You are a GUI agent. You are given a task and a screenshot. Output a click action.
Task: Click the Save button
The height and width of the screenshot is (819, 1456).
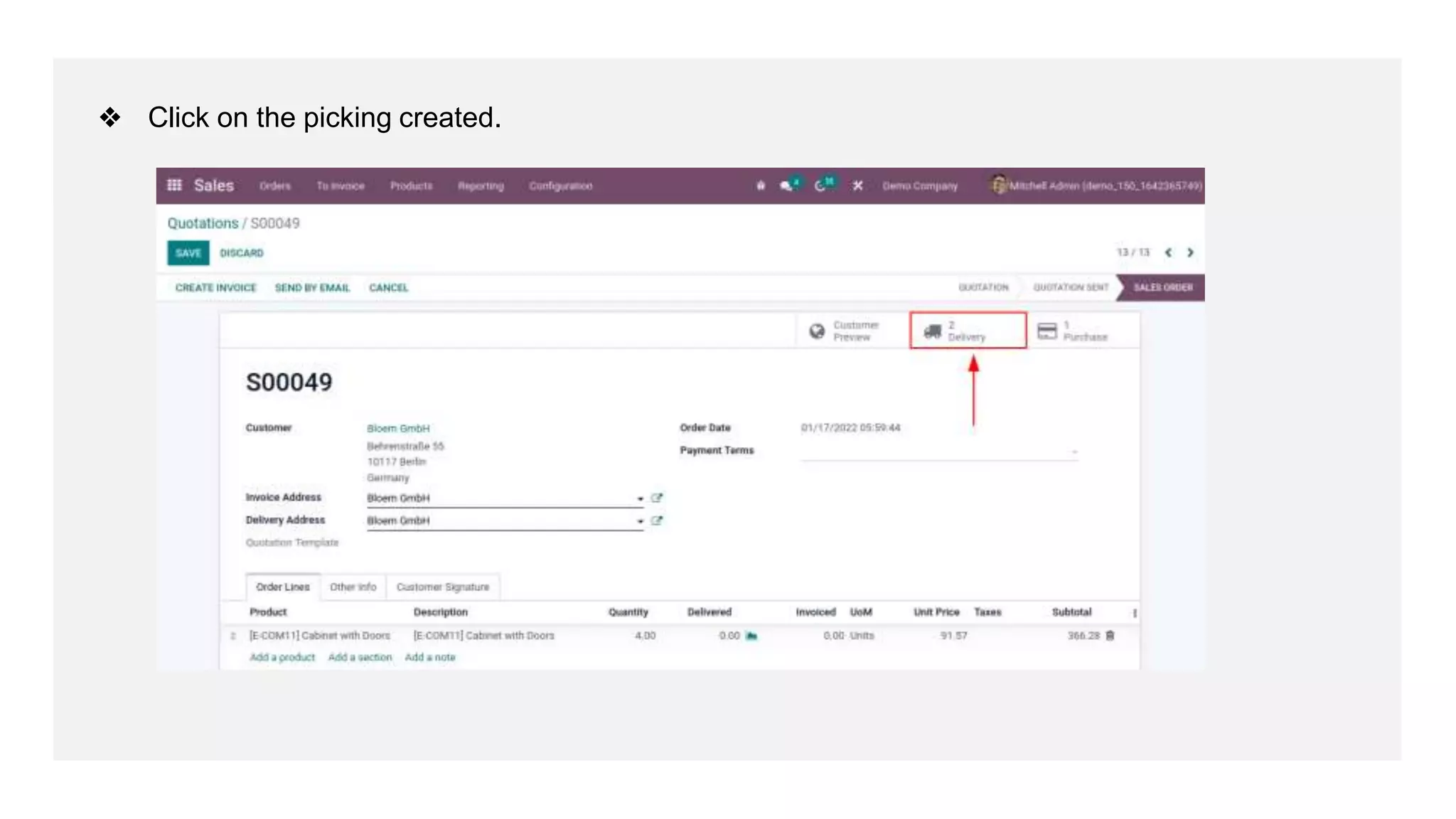coord(188,253)
